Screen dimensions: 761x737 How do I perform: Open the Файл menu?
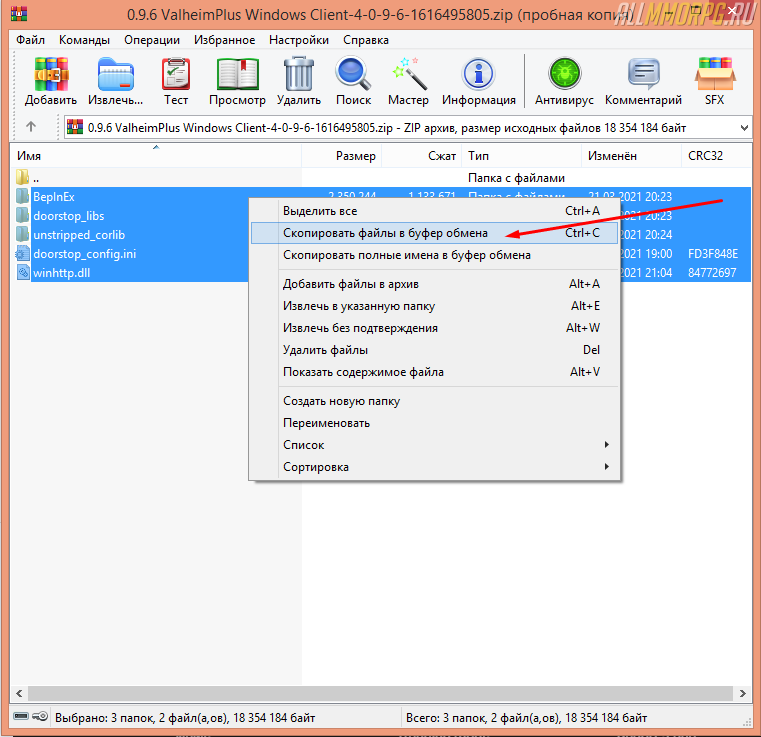tap(30, 40)
